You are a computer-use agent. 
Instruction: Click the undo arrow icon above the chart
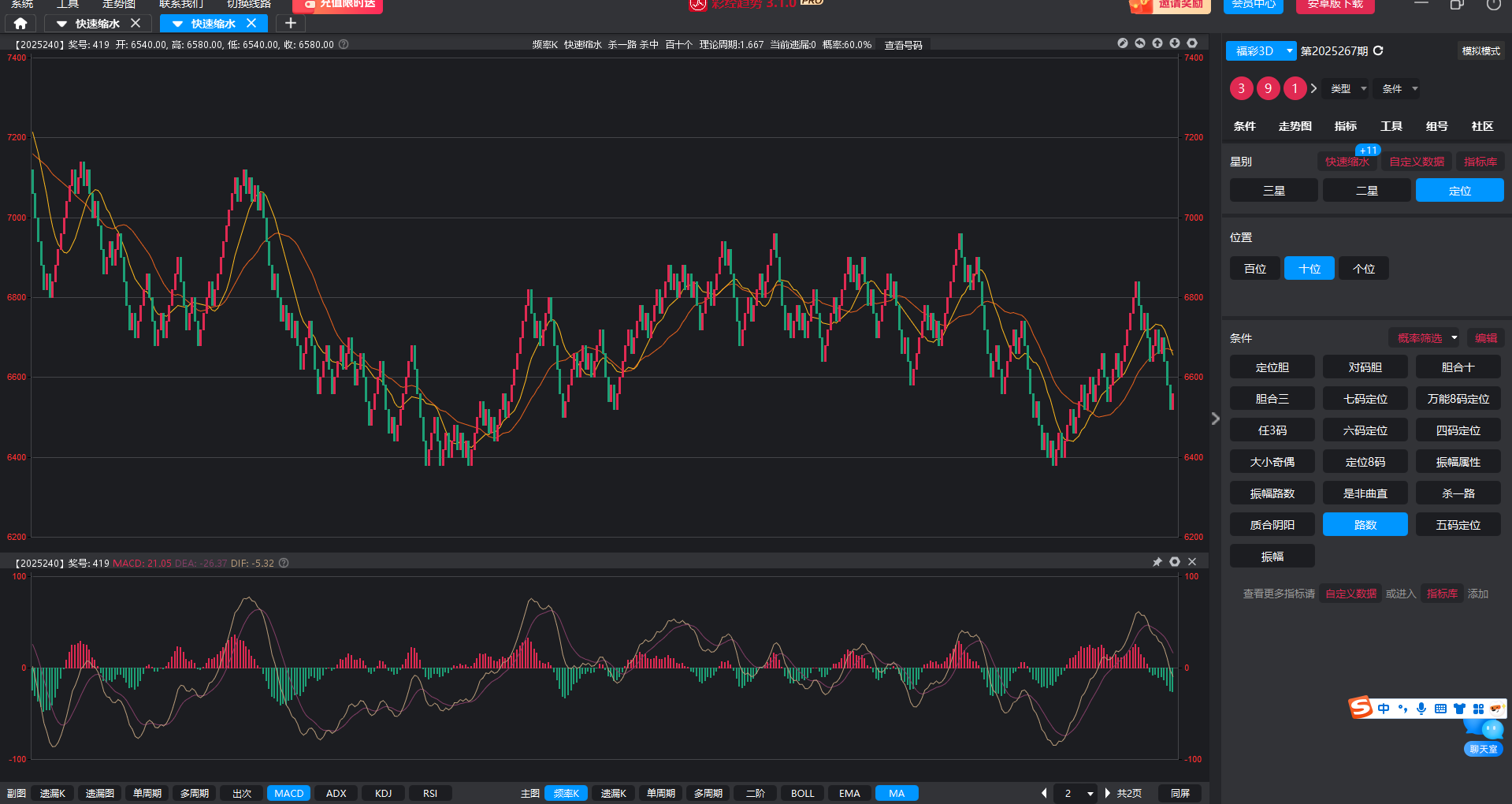click(1139, 43)
